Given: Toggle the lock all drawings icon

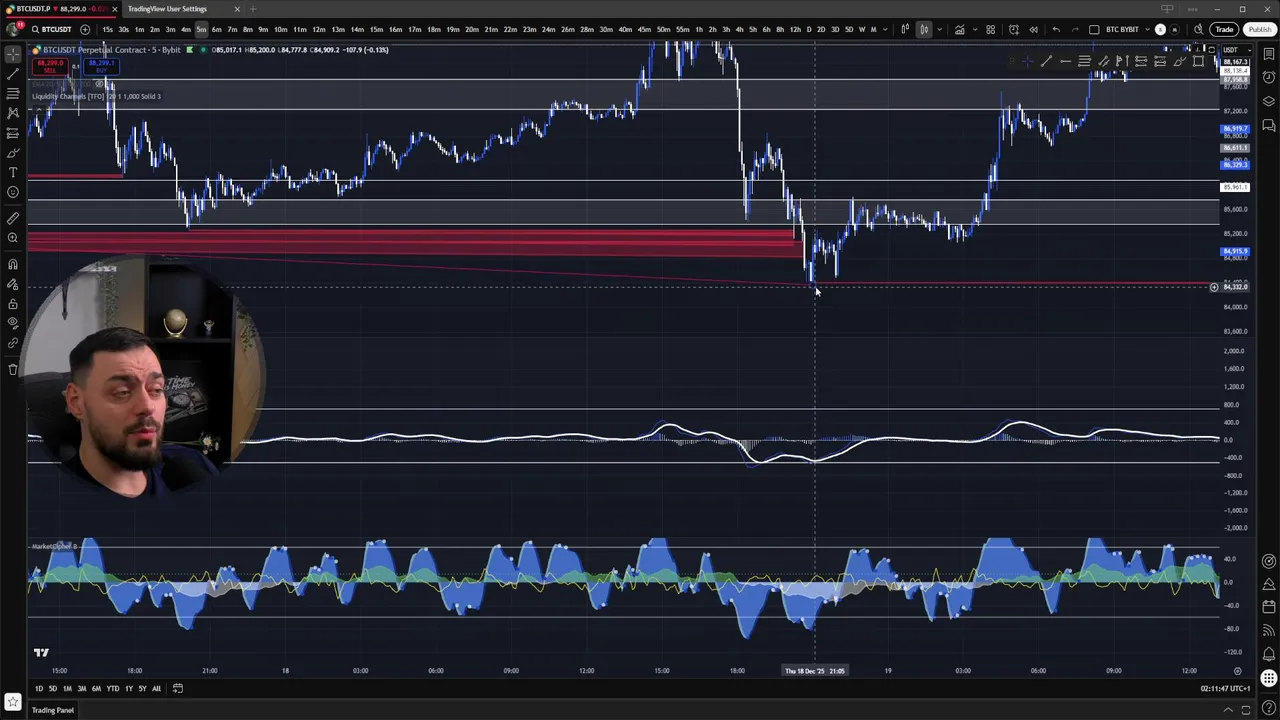Looking at the screenshot, I should coord(13,303).
